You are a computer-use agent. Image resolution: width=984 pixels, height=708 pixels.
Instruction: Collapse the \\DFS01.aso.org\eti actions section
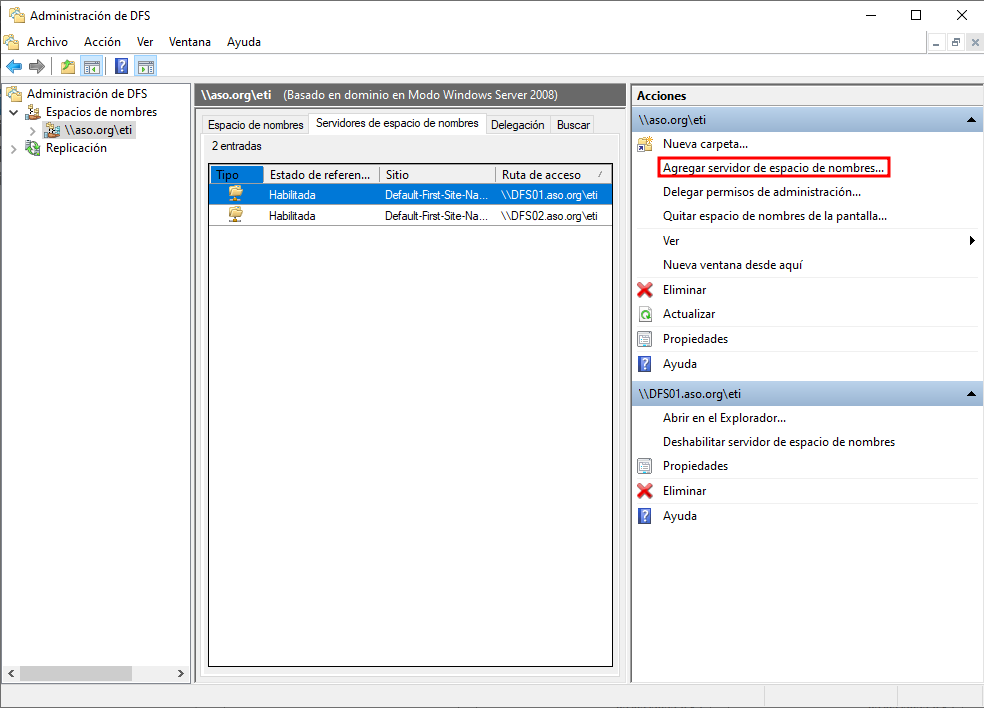[970, 394]
